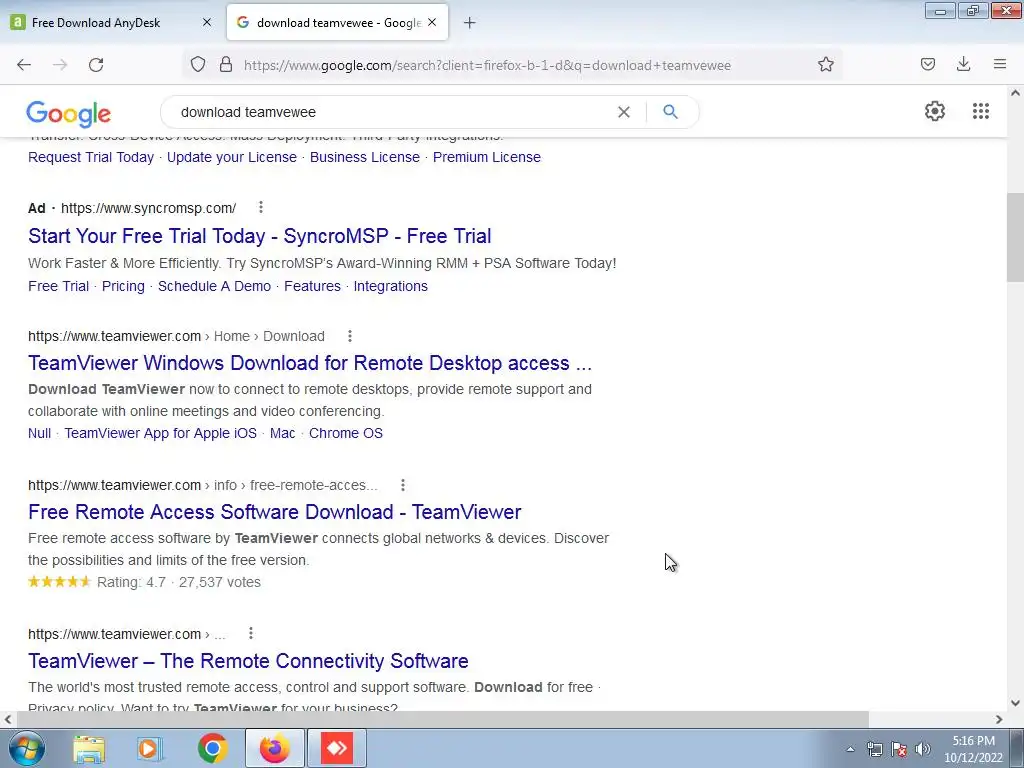Open SyncroMSP Free Trial ad headline
The image size is (1024, 768).
pyautogui.click(x=260, y=236)
